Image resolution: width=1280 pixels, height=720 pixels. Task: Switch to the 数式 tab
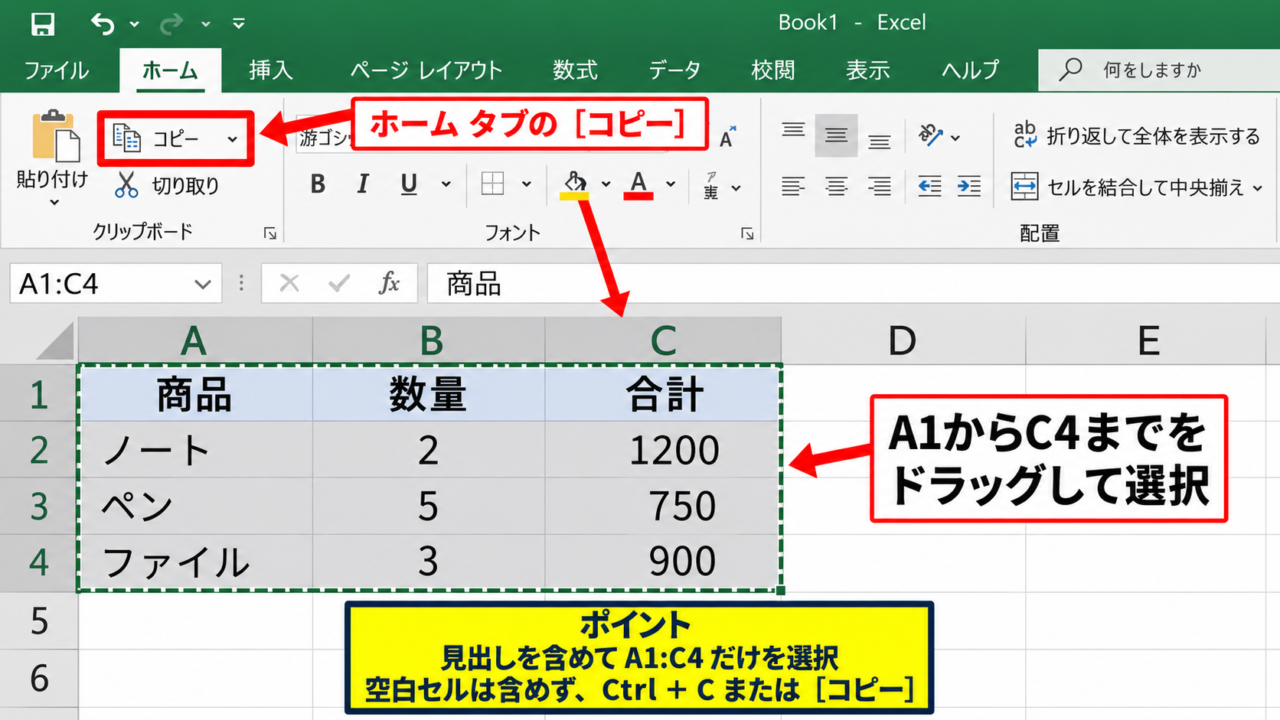[575, 70]
